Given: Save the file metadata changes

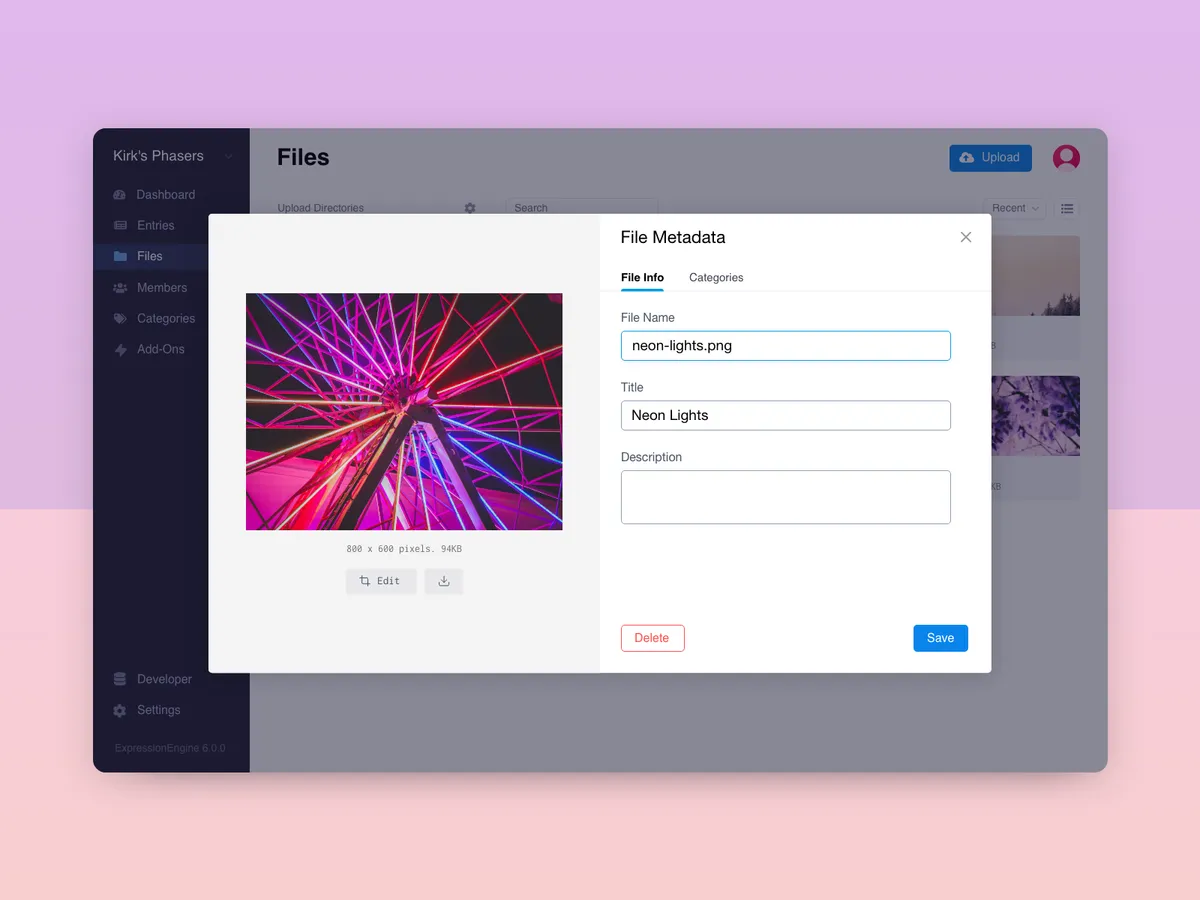Looking at the screenshot, I should pyautogui.click(x=939, y=637).
